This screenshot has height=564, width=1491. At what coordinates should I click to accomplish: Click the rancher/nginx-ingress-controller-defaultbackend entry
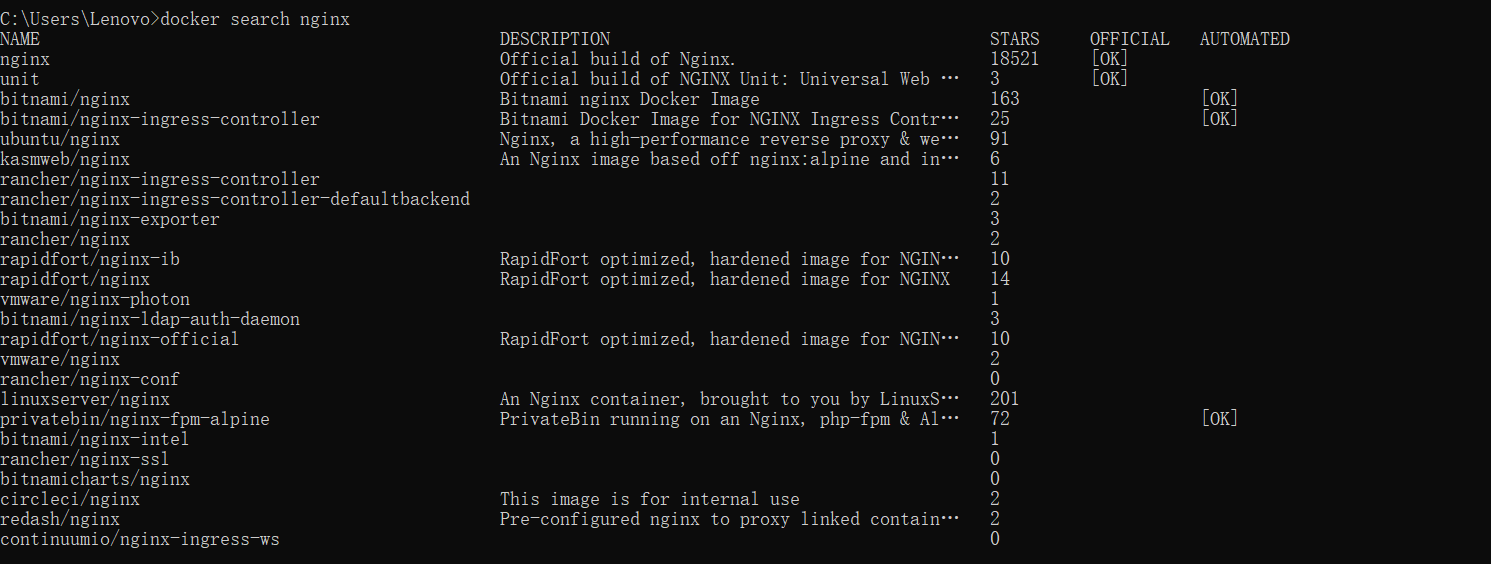pyautogui.click(x=235, y=199)
